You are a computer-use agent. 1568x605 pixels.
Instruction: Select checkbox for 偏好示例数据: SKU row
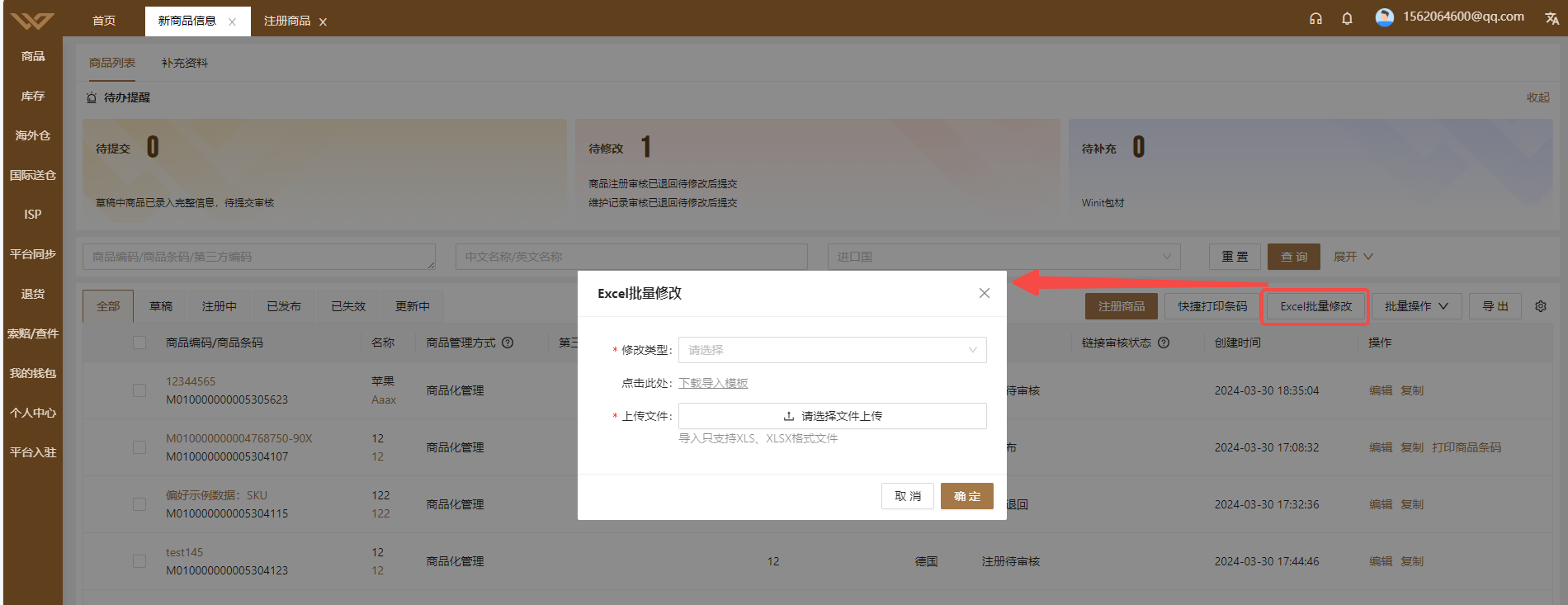tap(139, 504)
